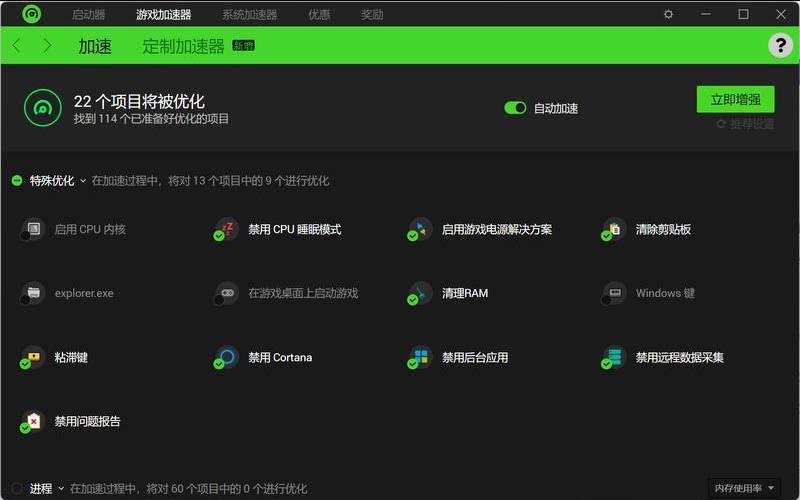
Task: Click the 22 个项目将被优化 heading
Action: tap(139, 102)
